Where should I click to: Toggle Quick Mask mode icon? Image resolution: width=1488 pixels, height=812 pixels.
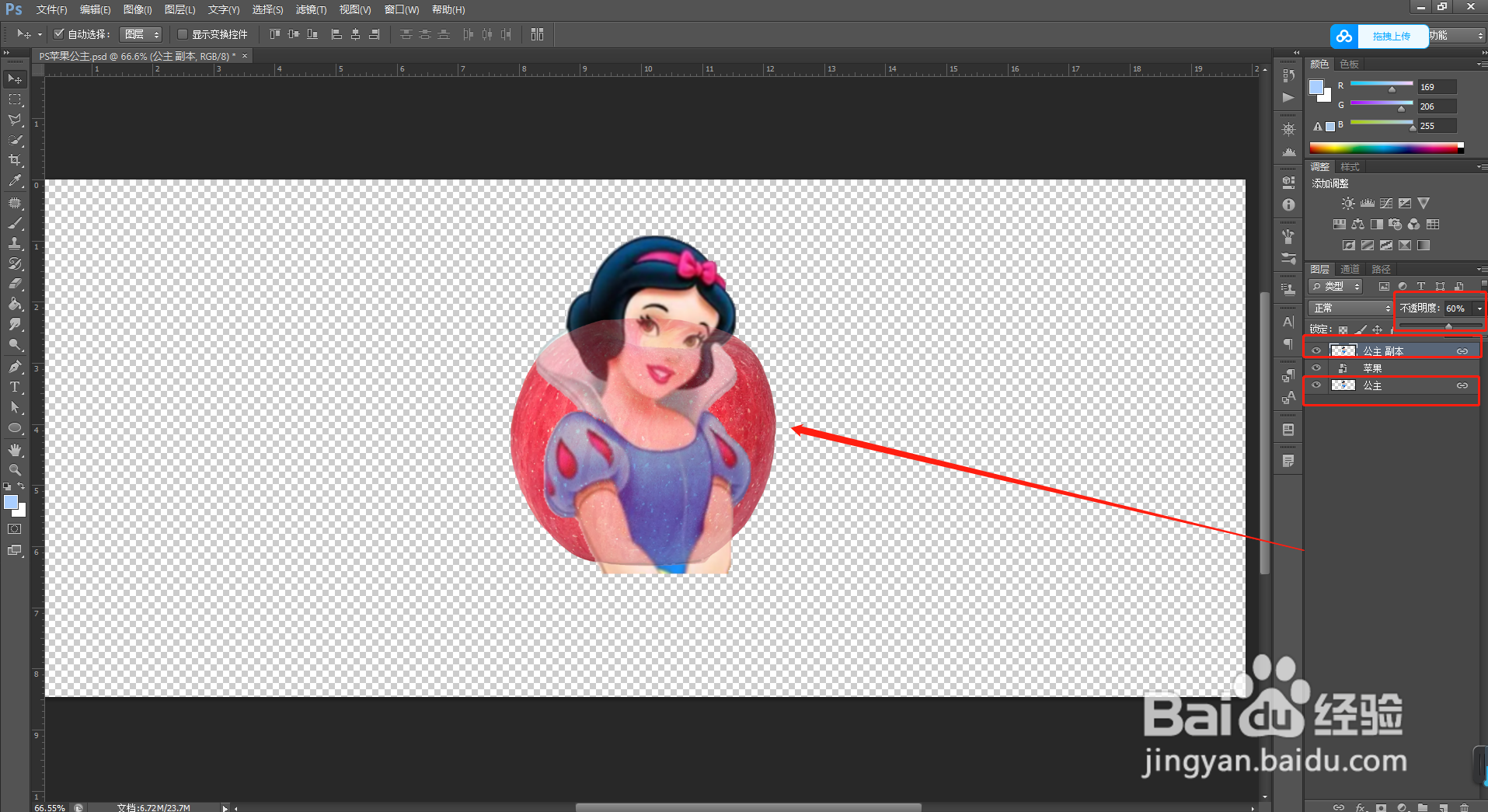tap(15, 529)
